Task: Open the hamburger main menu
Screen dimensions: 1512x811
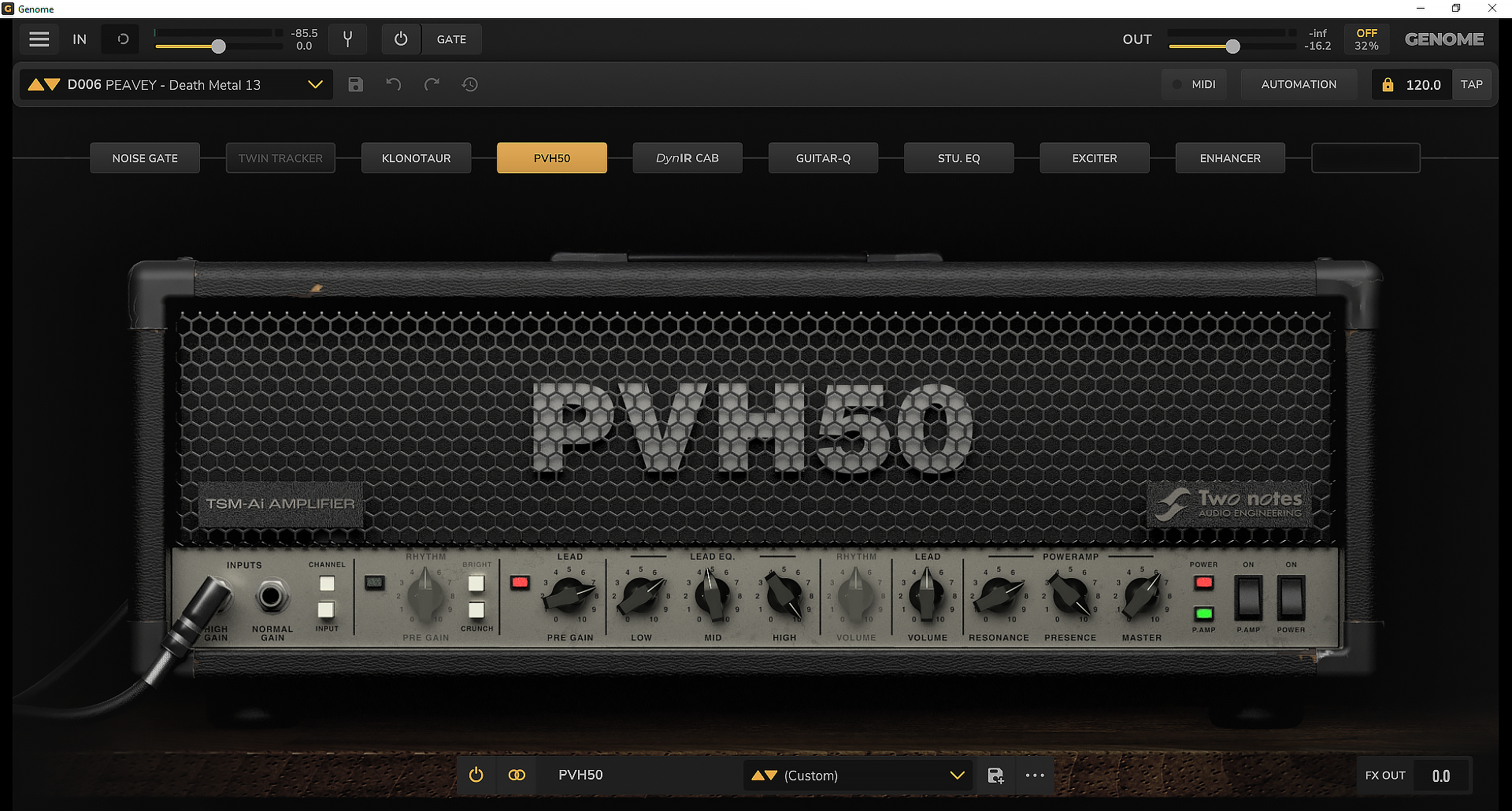Action: [x=39, y=39]
